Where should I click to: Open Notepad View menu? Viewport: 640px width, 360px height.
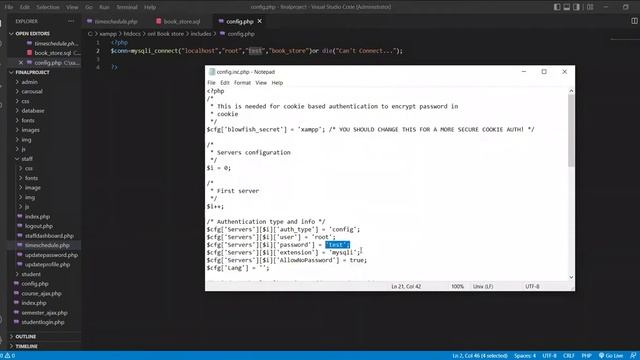261,83
